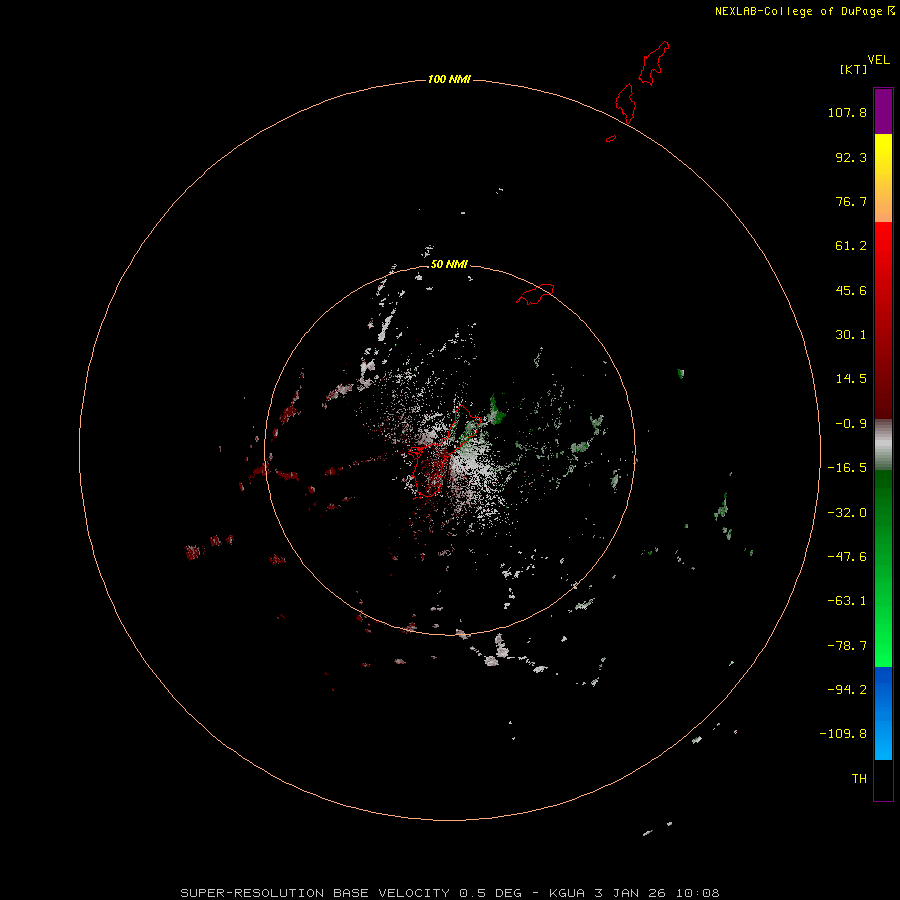Viewport: 900px width, 900px height.
Task: Click the Super-Resolution Base Velocity caption text
Action: (x=351, y=893)
